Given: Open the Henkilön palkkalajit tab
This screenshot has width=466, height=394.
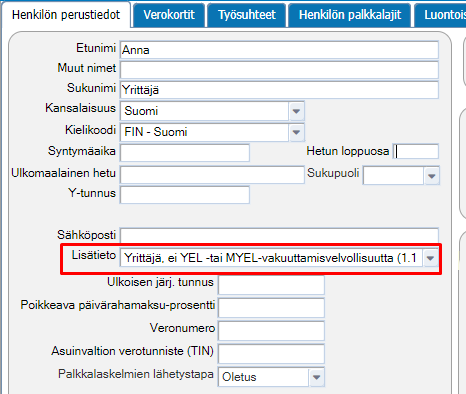Looking at the screenshot, I should point(350,15).
